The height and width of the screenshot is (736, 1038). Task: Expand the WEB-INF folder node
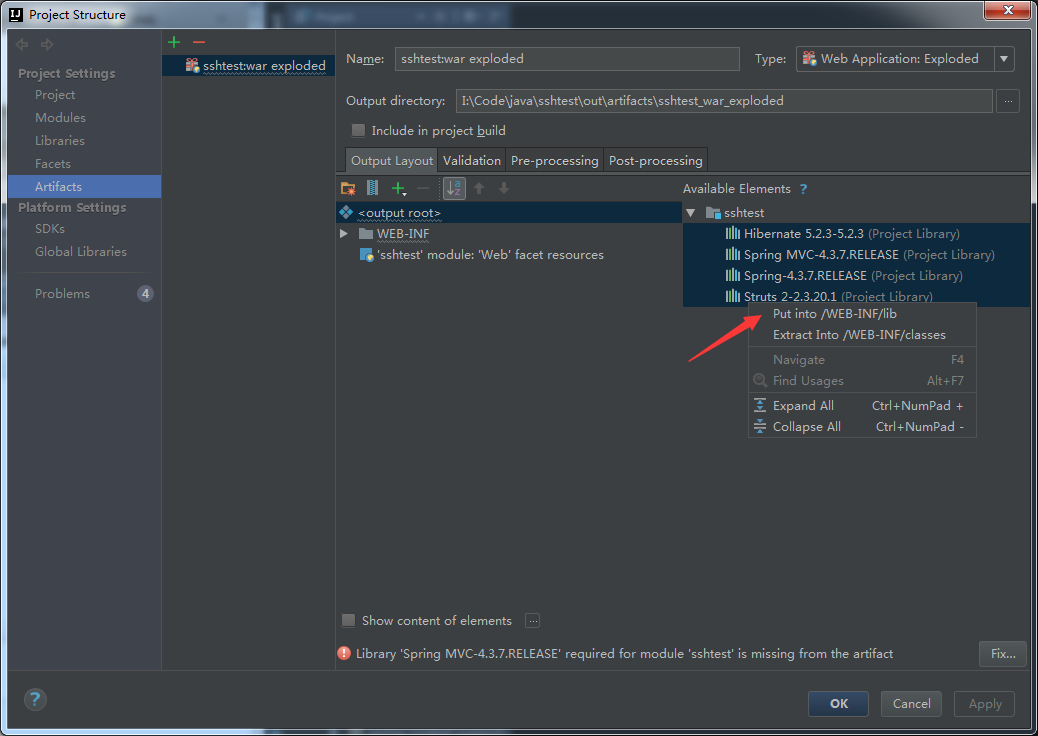tap(344, 234)
